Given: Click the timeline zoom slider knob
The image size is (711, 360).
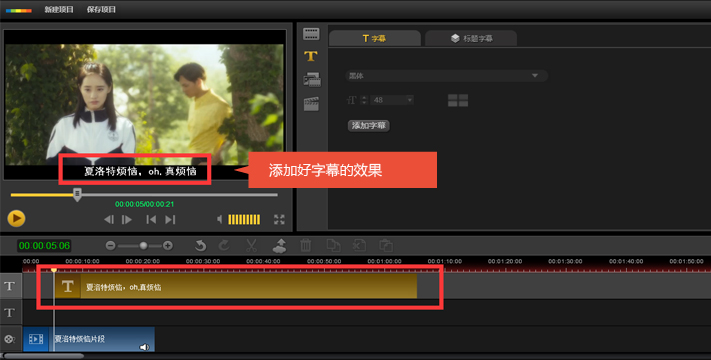Looking at the screenshot, I should [143, 246].
